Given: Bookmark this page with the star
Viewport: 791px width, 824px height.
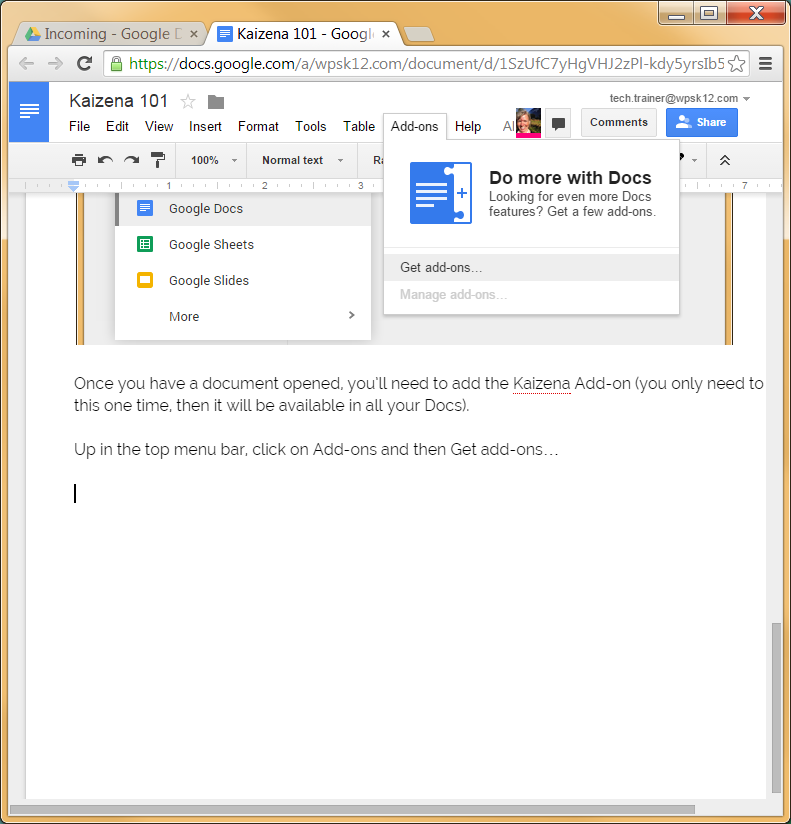Looking at the screenshot, I should (737, 64).
